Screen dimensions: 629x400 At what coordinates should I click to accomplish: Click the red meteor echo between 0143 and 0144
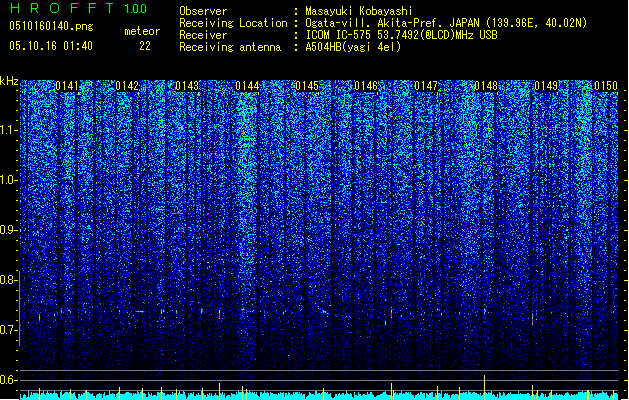[x=219, y=314]
